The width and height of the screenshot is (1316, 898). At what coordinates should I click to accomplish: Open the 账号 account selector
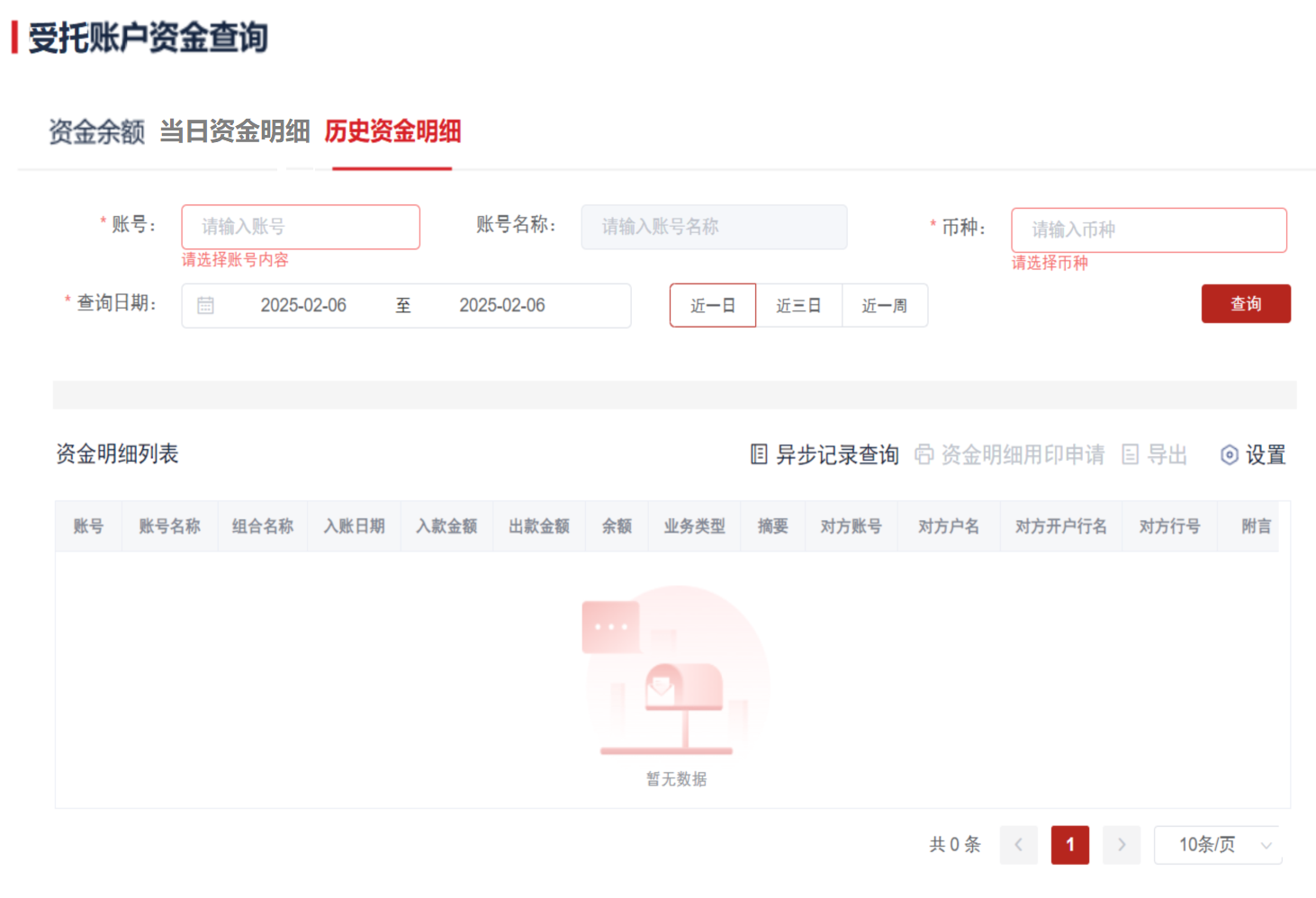click(x=300, y=227)
